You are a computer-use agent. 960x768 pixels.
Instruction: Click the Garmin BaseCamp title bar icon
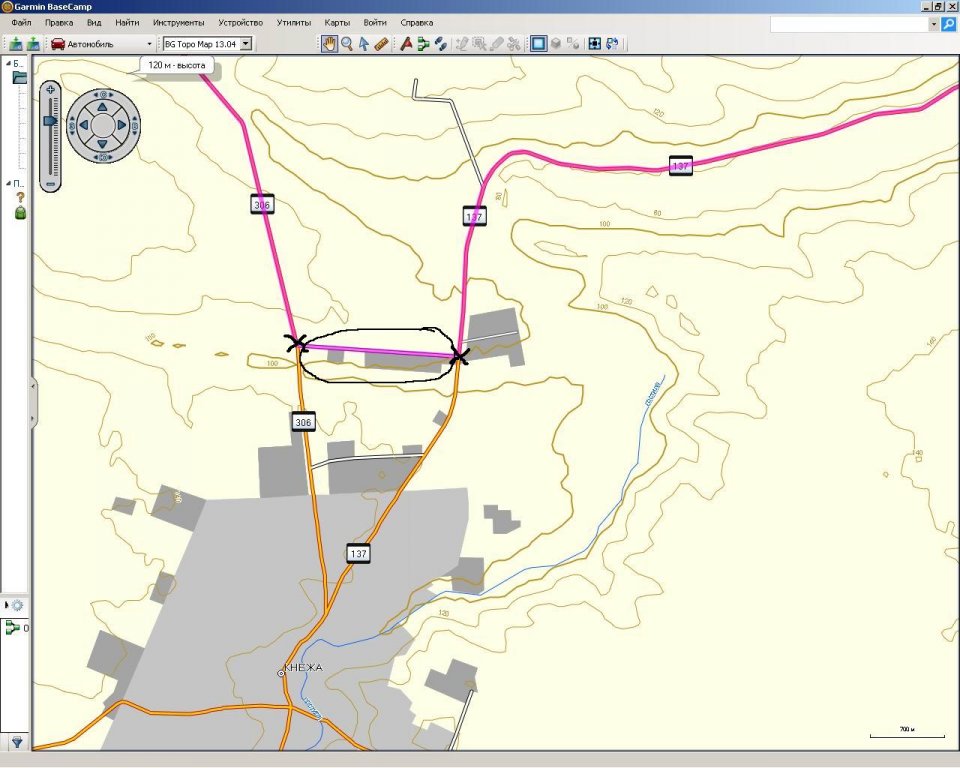tap(7, 7)
